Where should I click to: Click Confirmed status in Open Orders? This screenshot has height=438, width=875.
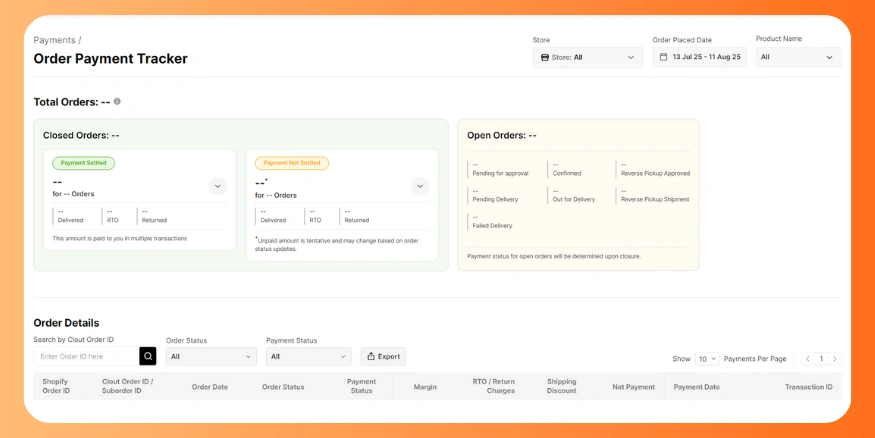point(567,174)
